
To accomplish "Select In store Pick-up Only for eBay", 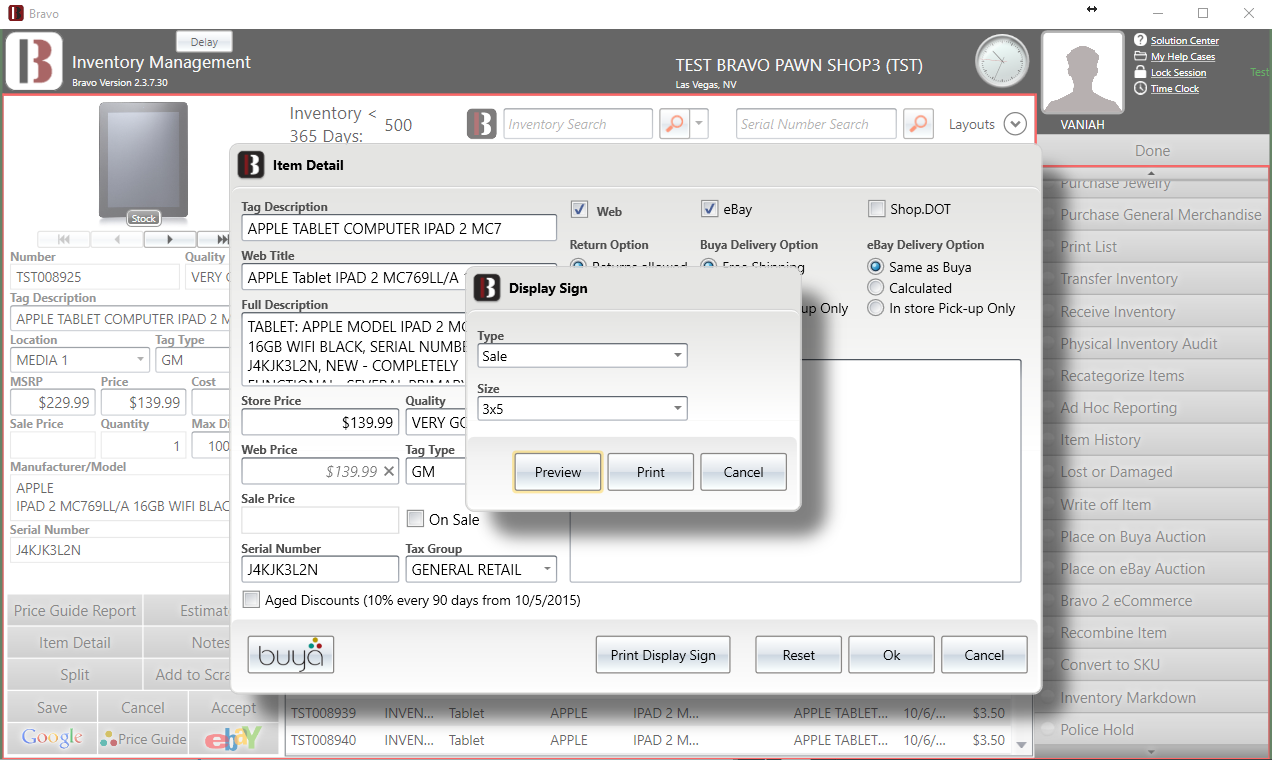I will point(876,308).
